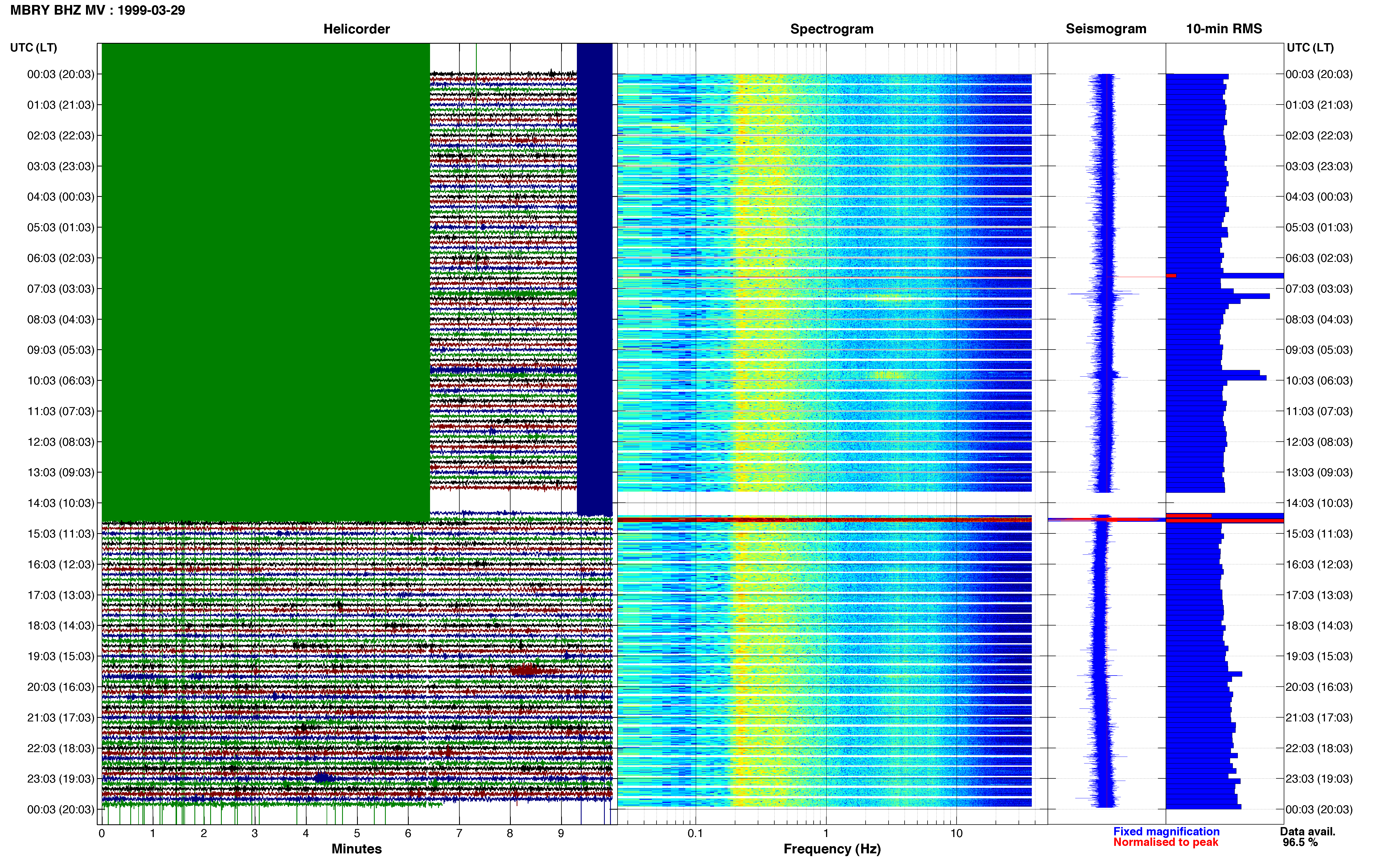Image resolution: width=1388 pixels, height=868 pixels.
Task: Click the plot title 'MBRY BHZ MV : 1999-03-29'
Action: (x=98, y=10)
